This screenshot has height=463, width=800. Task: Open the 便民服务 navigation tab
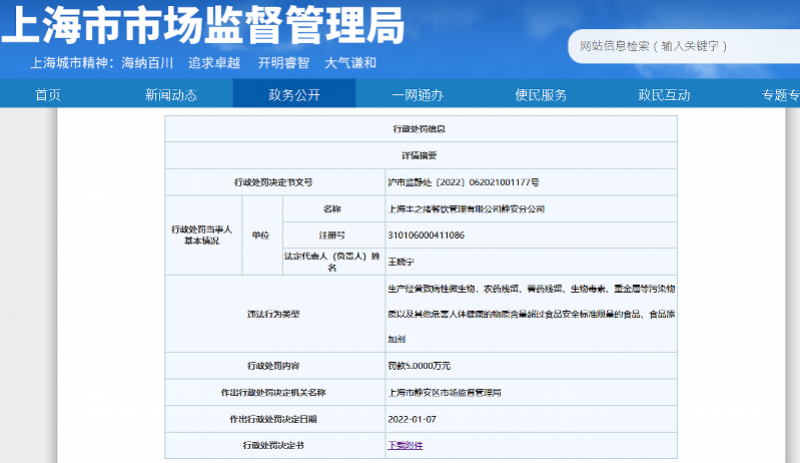click(541, 95)
